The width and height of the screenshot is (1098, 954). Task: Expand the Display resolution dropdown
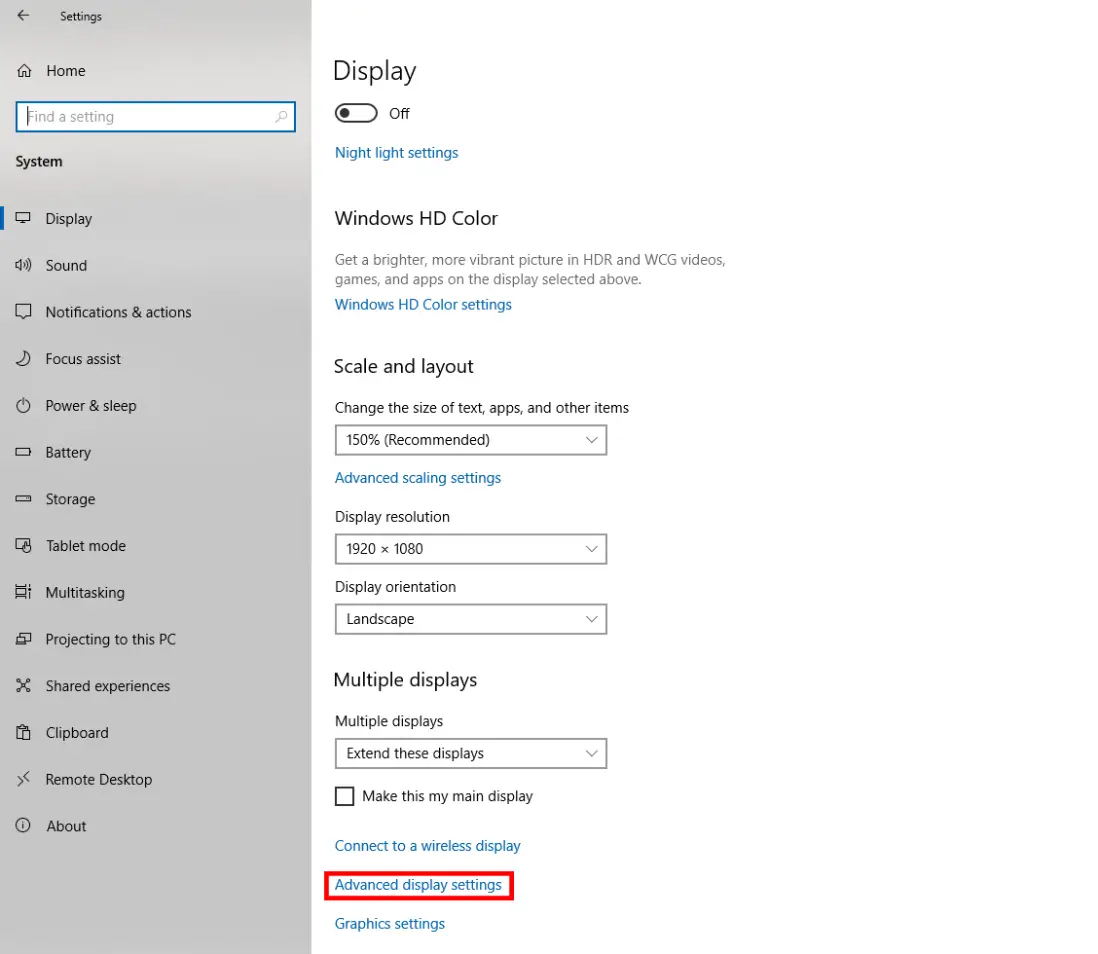pyautogui.click(x=470, y=549)
